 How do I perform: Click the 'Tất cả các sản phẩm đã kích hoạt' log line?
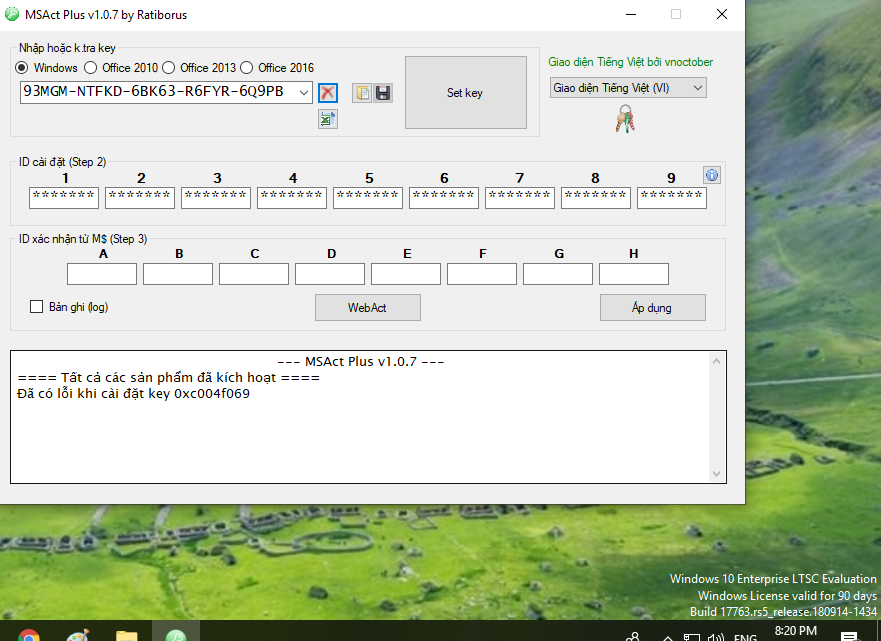[x=169, y=378]
